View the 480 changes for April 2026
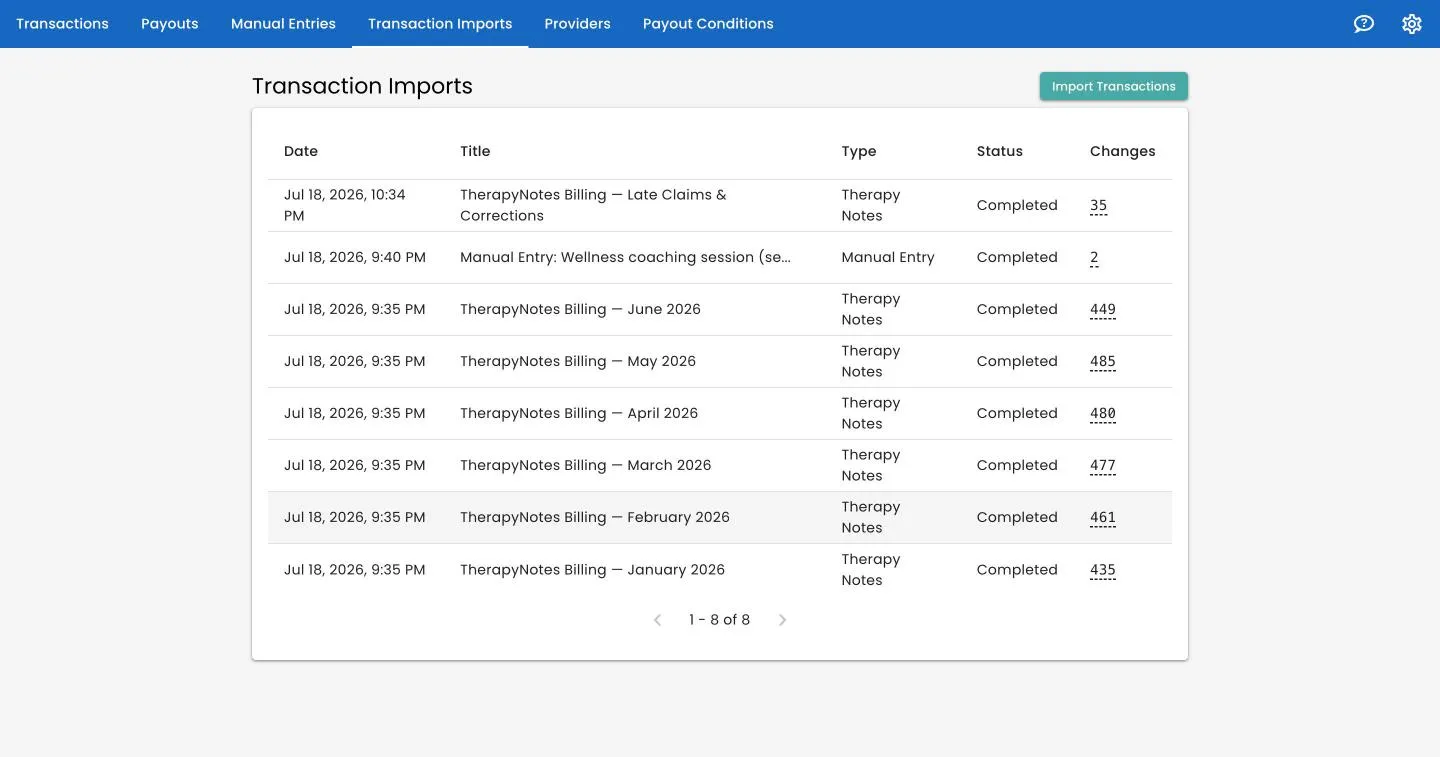Screen dimensions: 1440x757 (x=1103, y=414)
